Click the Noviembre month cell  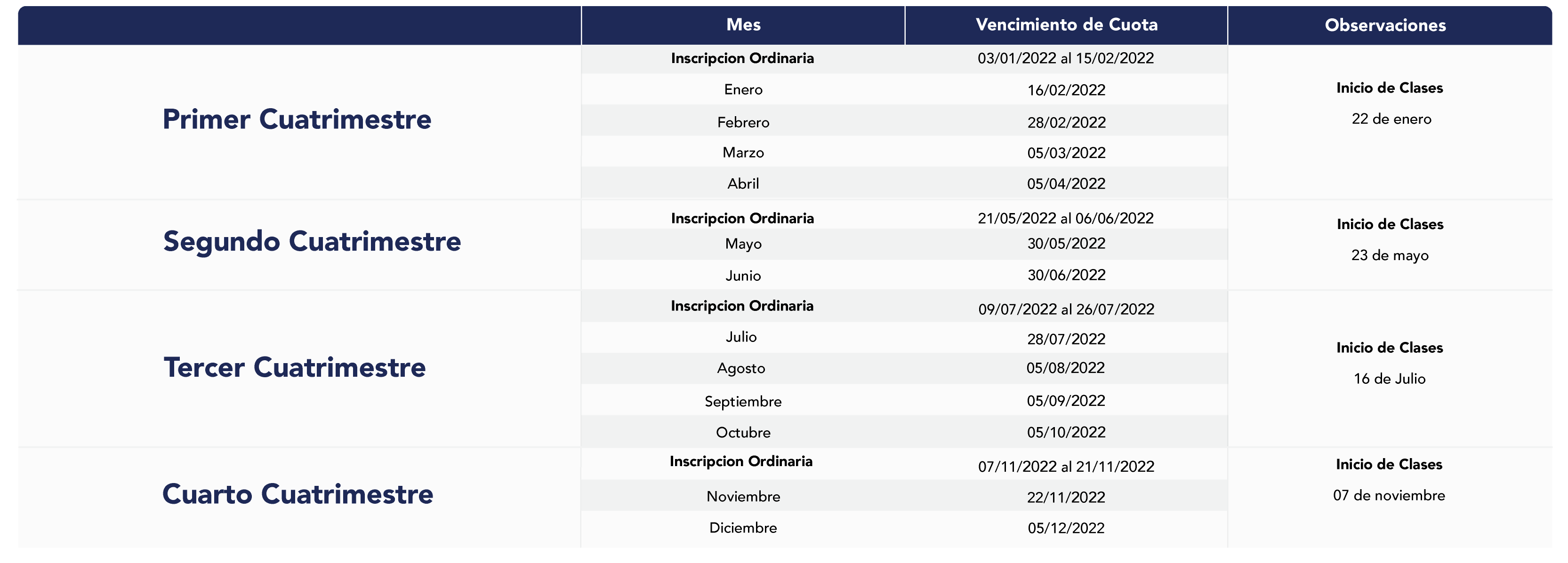tap(743, 497)
